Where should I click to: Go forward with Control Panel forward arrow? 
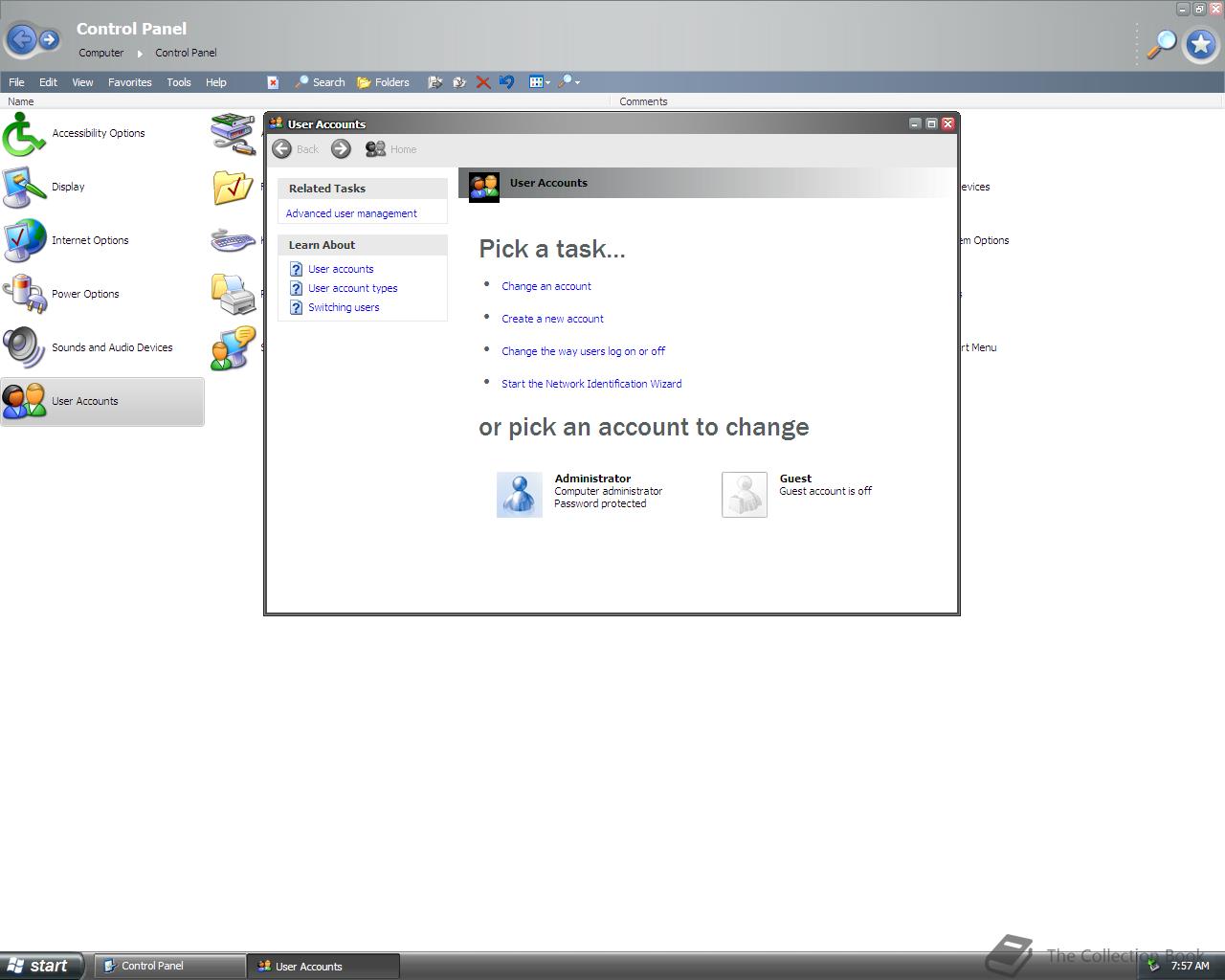coord(49,40)
